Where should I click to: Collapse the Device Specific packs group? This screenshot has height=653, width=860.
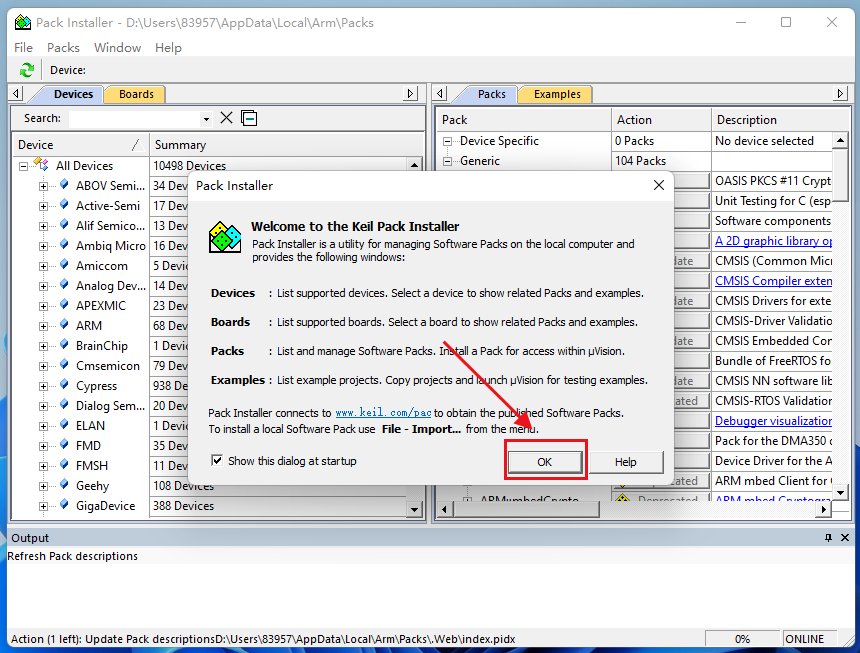pos(448,141)
